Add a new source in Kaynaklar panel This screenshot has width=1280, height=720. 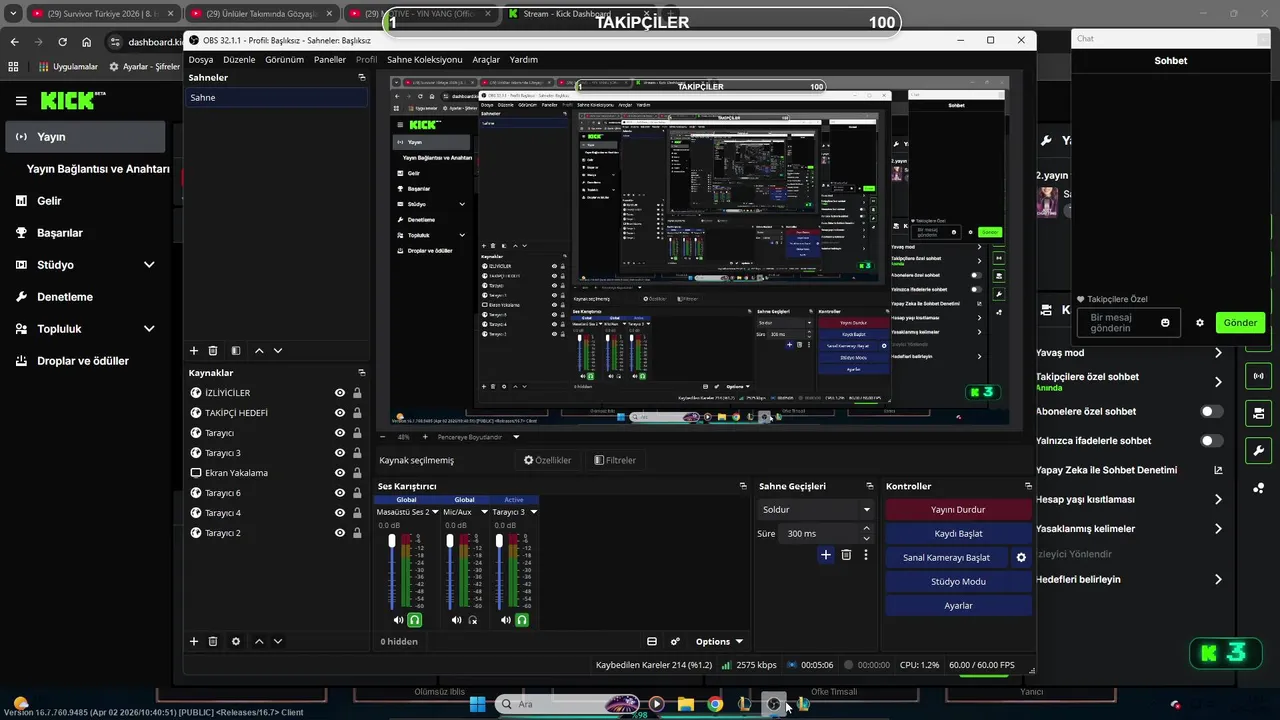point(194,641)
